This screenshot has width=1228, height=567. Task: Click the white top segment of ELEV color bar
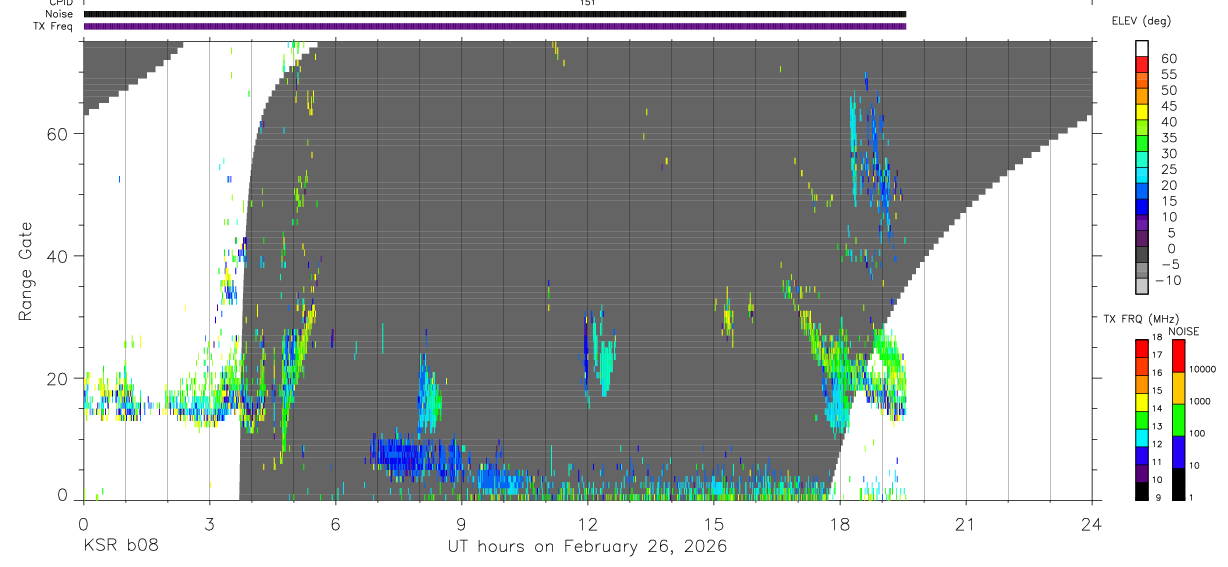tap(1141, 50)
